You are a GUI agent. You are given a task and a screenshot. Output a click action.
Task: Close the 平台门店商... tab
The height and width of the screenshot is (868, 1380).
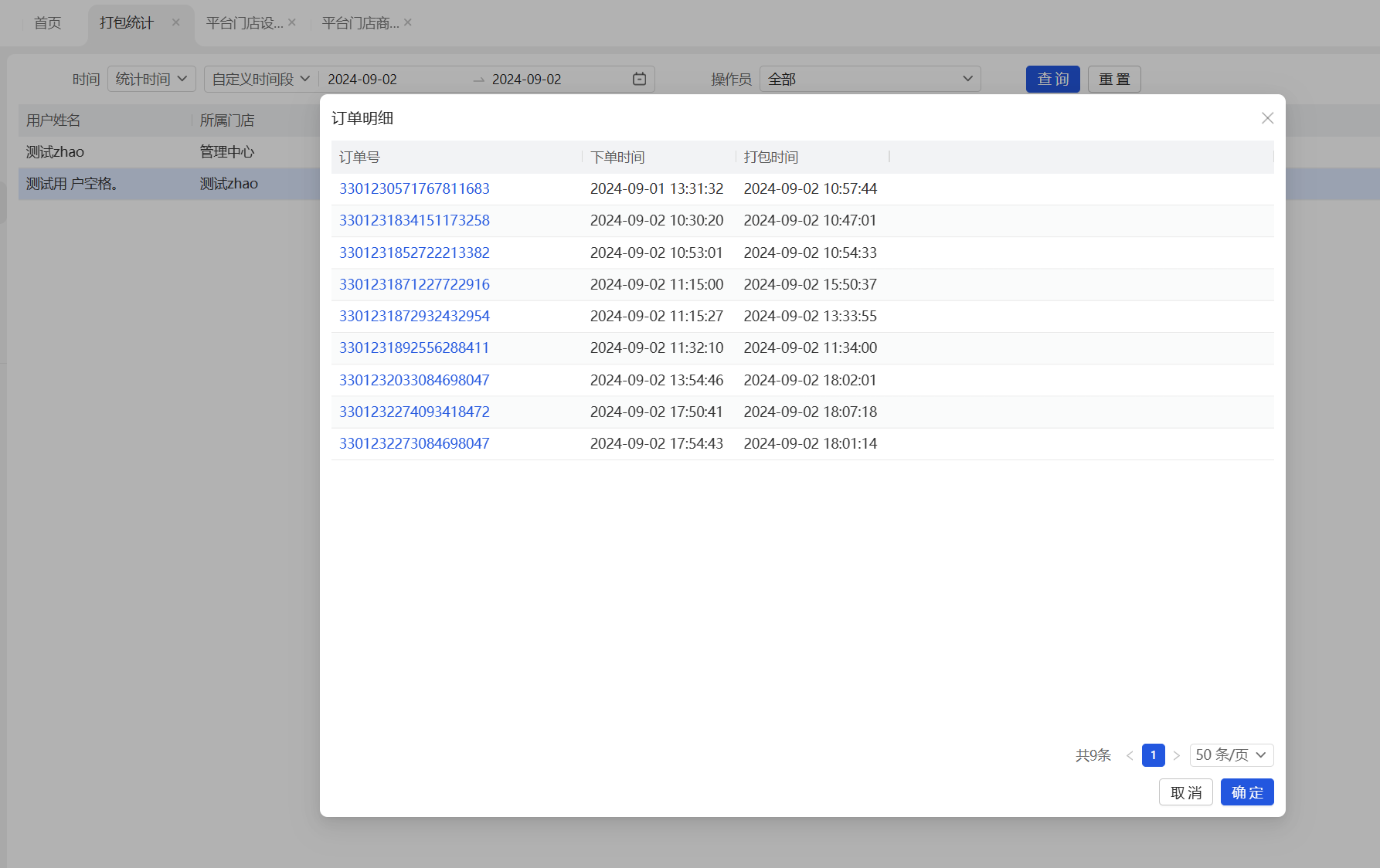[x=408, y=22]
